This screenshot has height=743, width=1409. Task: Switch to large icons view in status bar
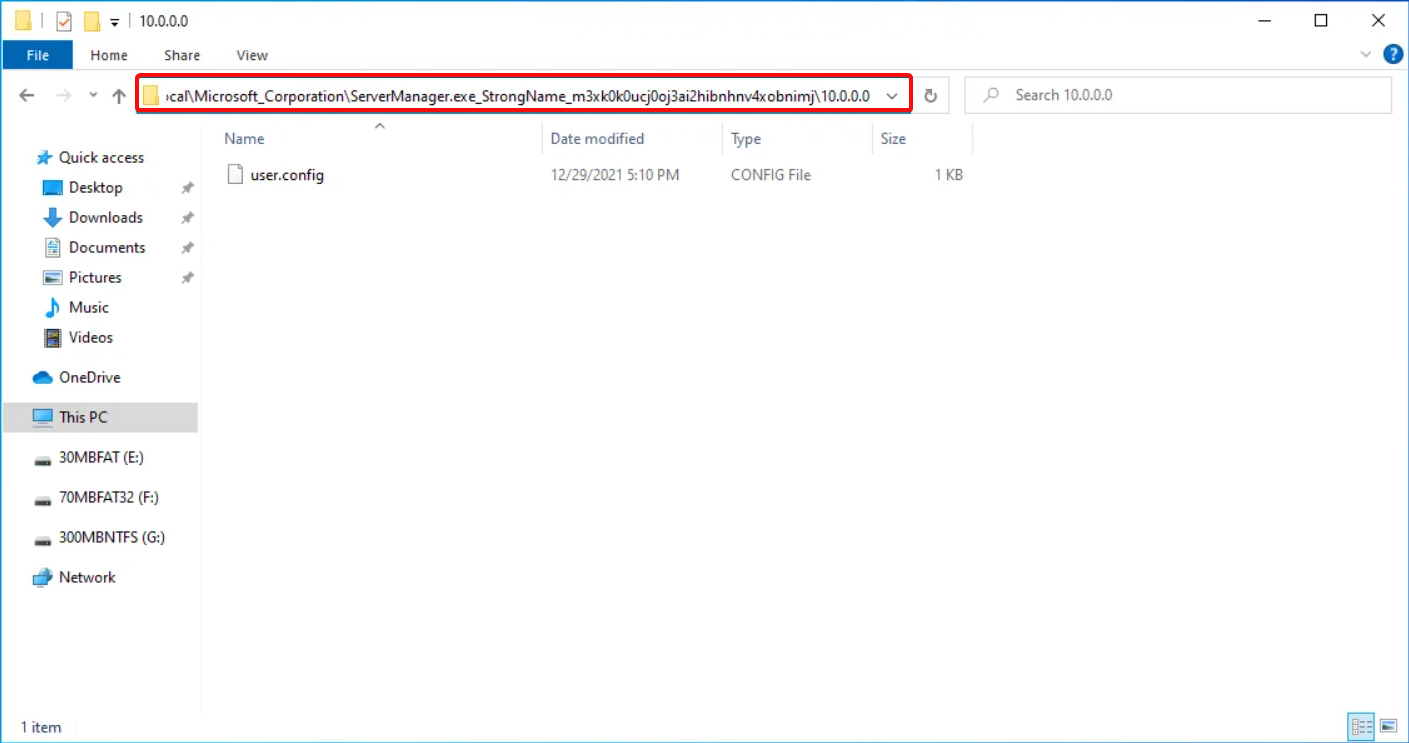pos(1388,726)
